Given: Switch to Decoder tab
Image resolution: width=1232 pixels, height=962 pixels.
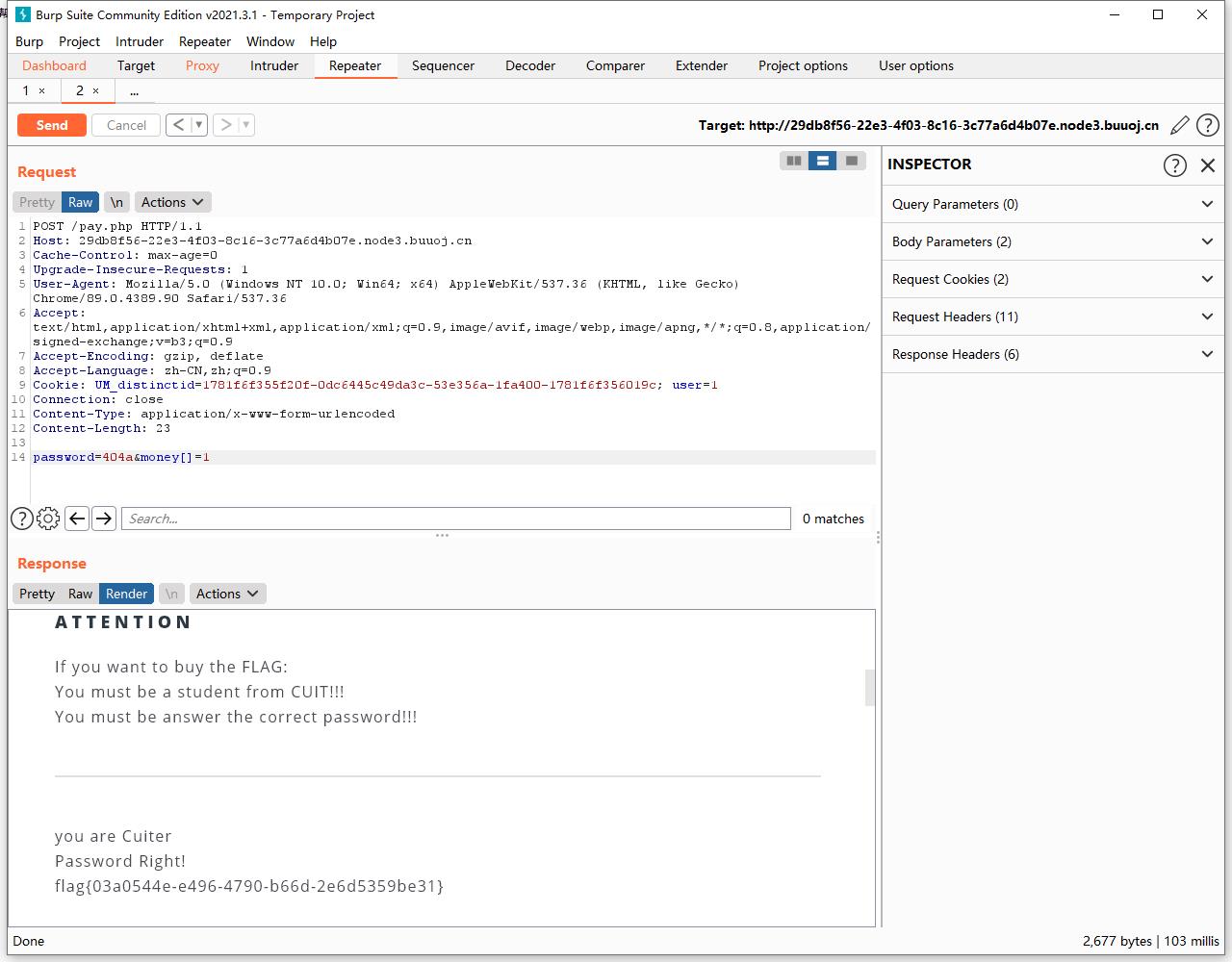Looking at the screenshot, I should (530, 65).
